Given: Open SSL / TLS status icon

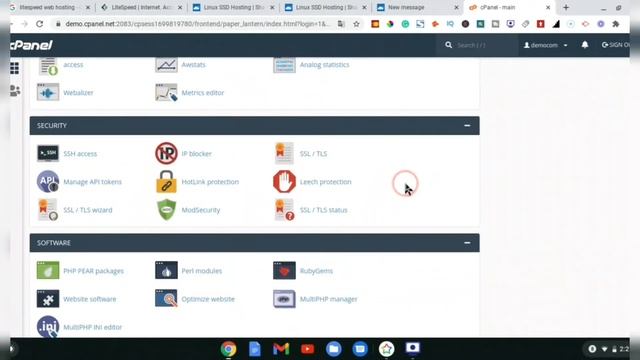Looking at the screenshot, I should tap(284, 210).
